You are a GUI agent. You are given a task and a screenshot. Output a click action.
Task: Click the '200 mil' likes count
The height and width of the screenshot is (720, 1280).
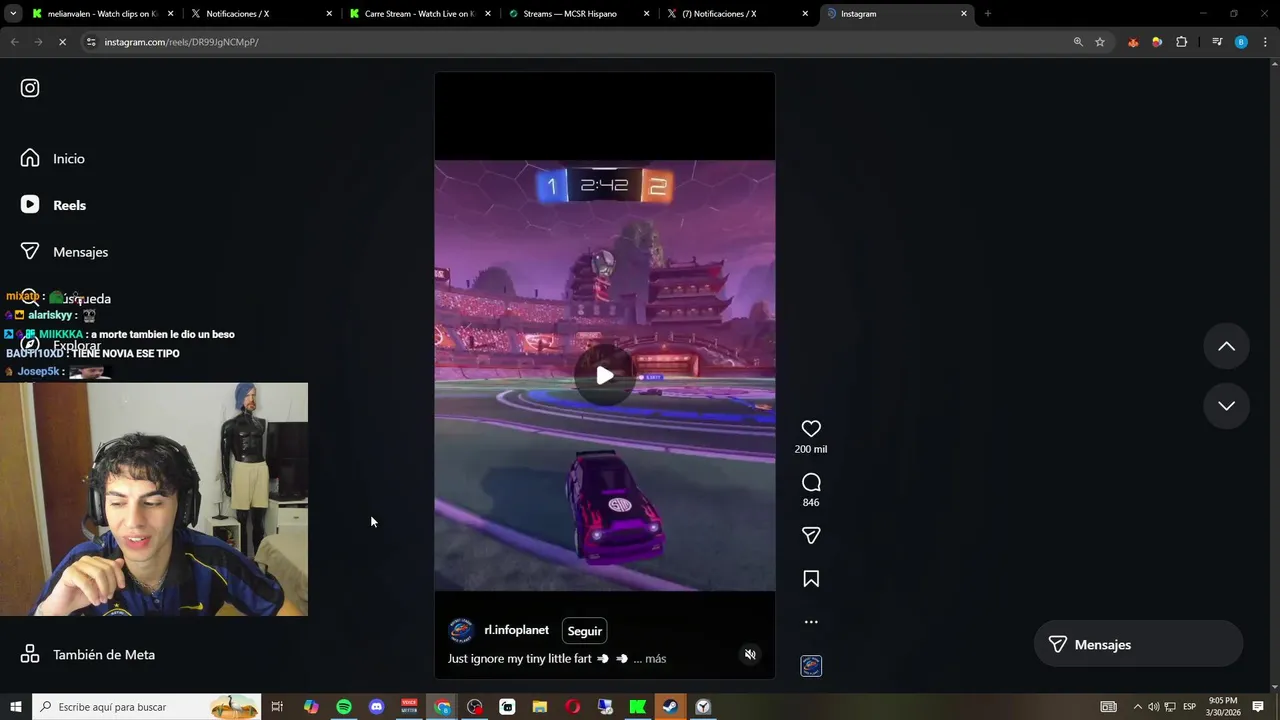pyautogui.click(x=811, y=450)
